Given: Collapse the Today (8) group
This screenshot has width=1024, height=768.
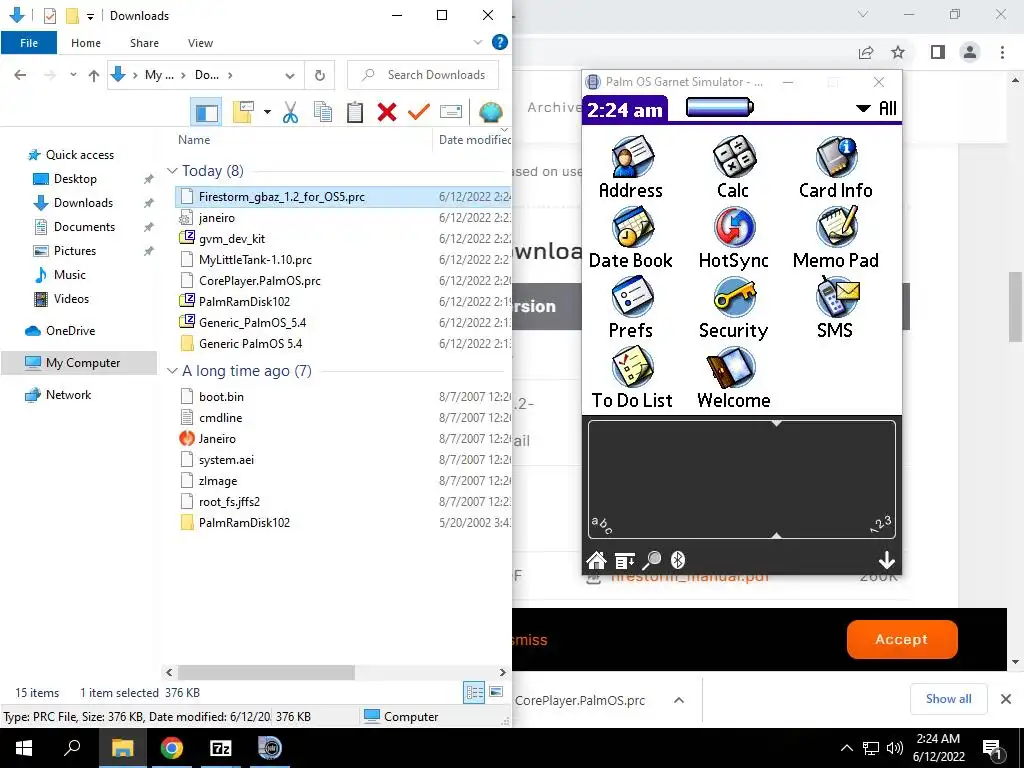Looking at the screenshot, I should [172, 170].
